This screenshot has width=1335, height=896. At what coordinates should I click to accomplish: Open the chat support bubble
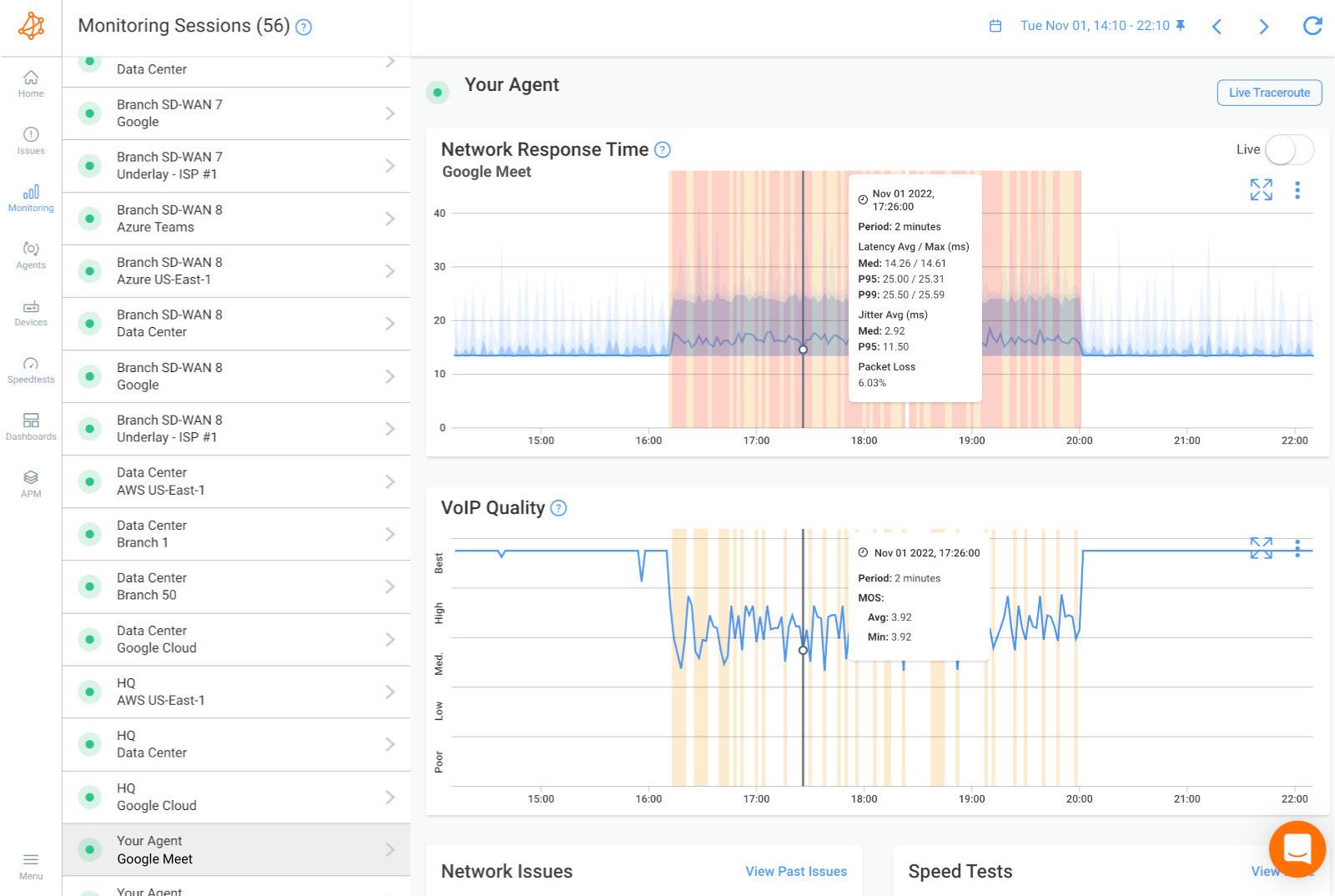pos(1296,848)
